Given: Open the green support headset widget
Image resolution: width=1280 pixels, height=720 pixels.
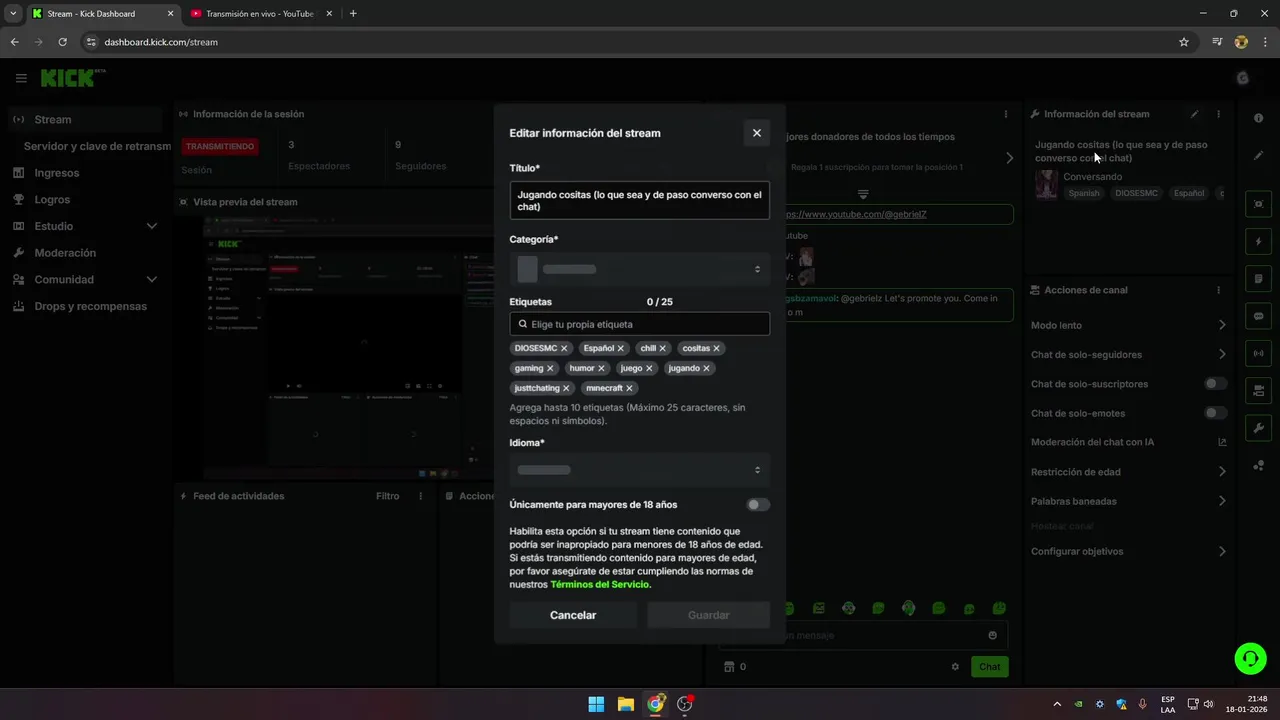Looking at the screenshot, I should [x=1250, y=657].
